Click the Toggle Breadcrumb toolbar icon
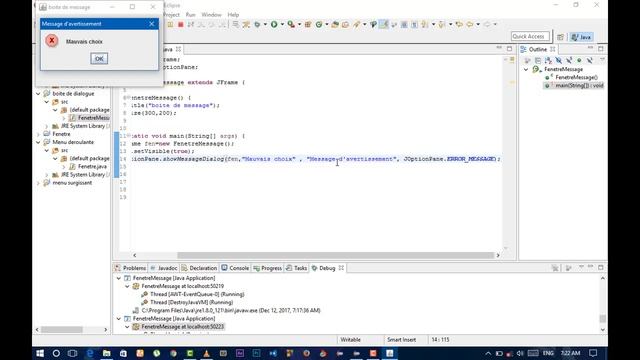 pos(373,24)
